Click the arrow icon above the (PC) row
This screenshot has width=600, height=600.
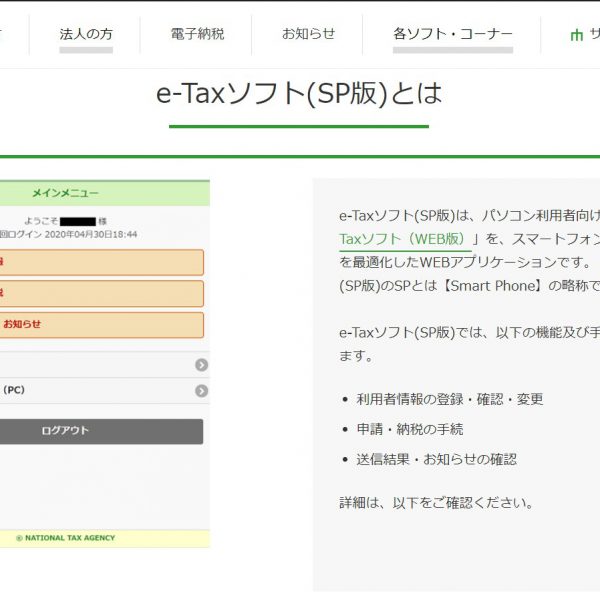201,365
